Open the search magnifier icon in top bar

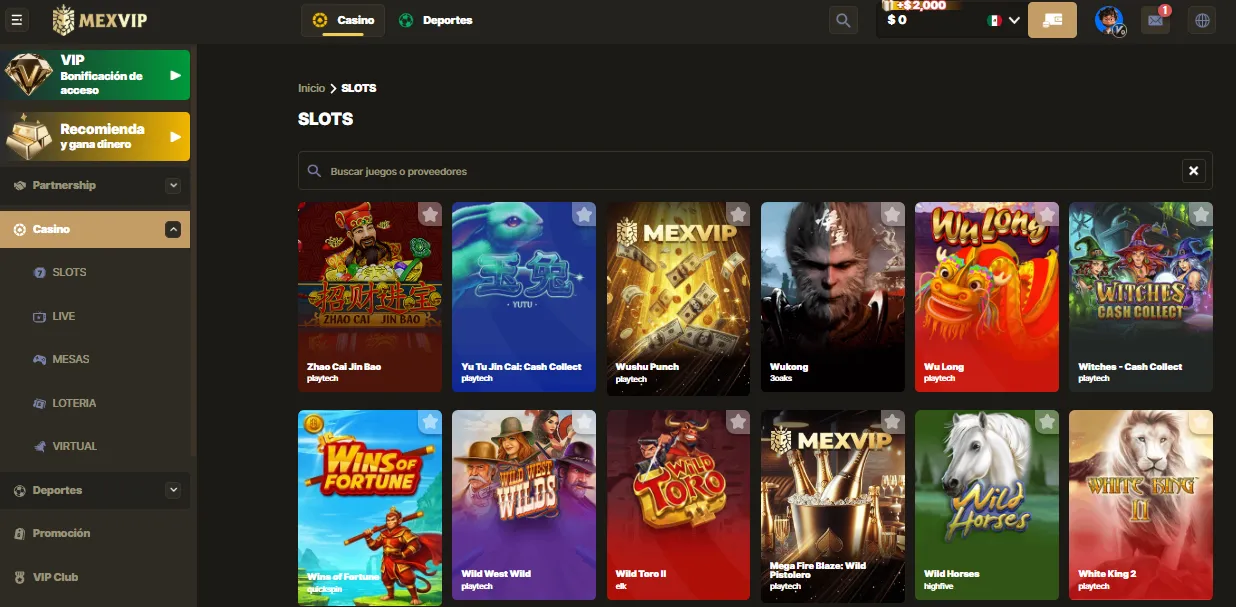pos(842,19)
